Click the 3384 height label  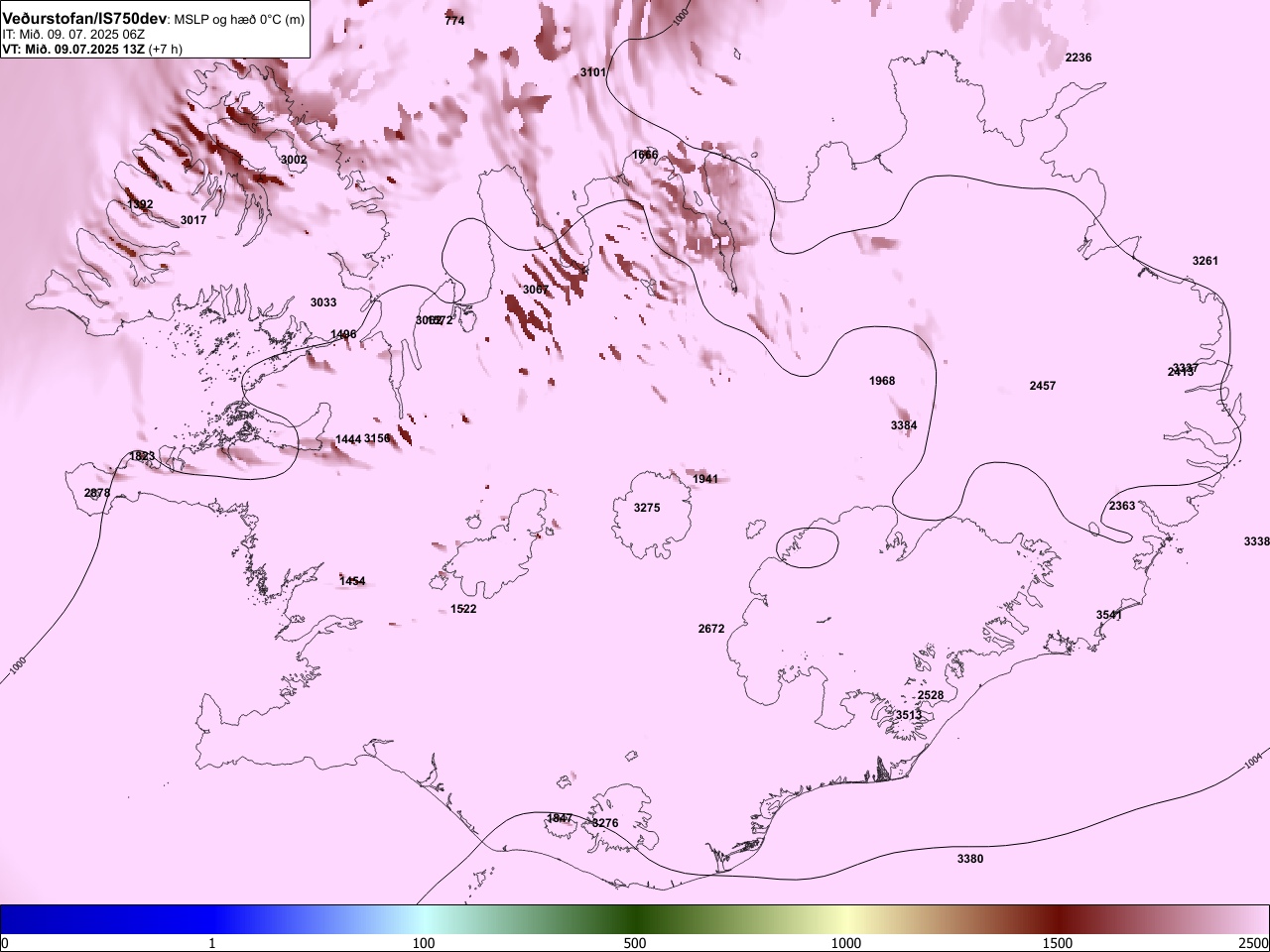click(x=904, y=425)
